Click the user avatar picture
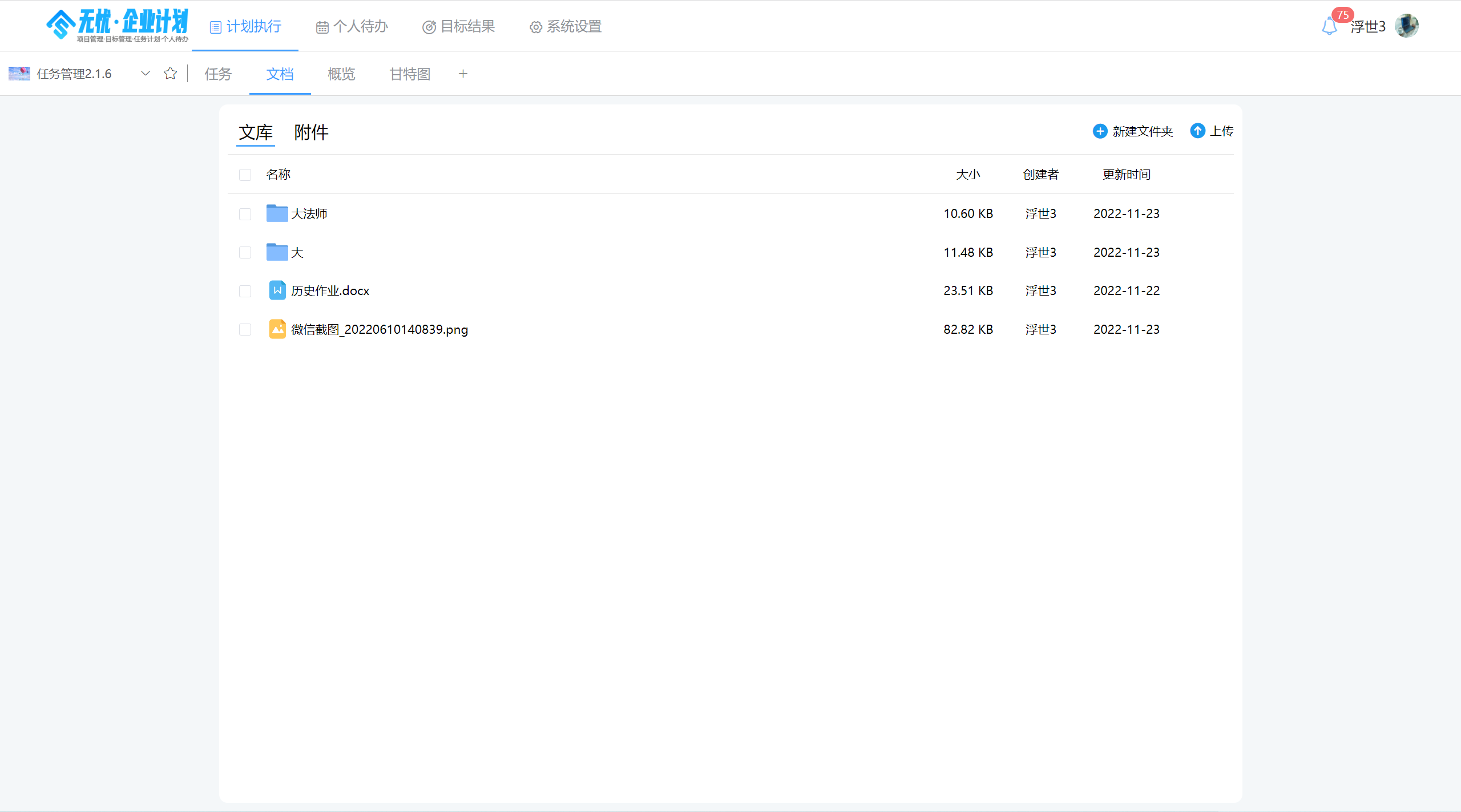Screen dimensions: 1461x812 pyautogui.click(x=1407, y=26)
